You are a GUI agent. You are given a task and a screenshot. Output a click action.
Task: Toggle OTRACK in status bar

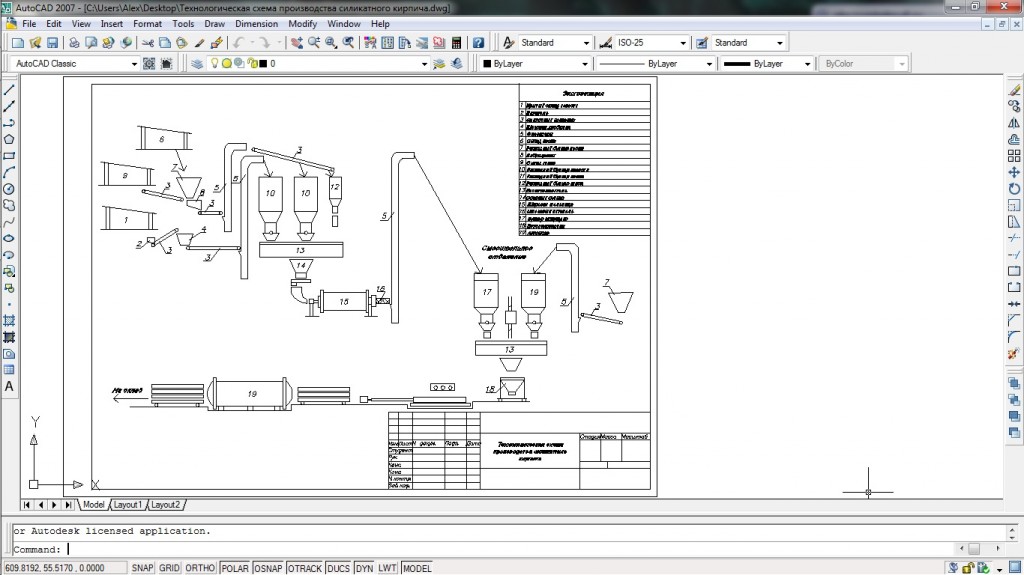(x=305, y=568)
